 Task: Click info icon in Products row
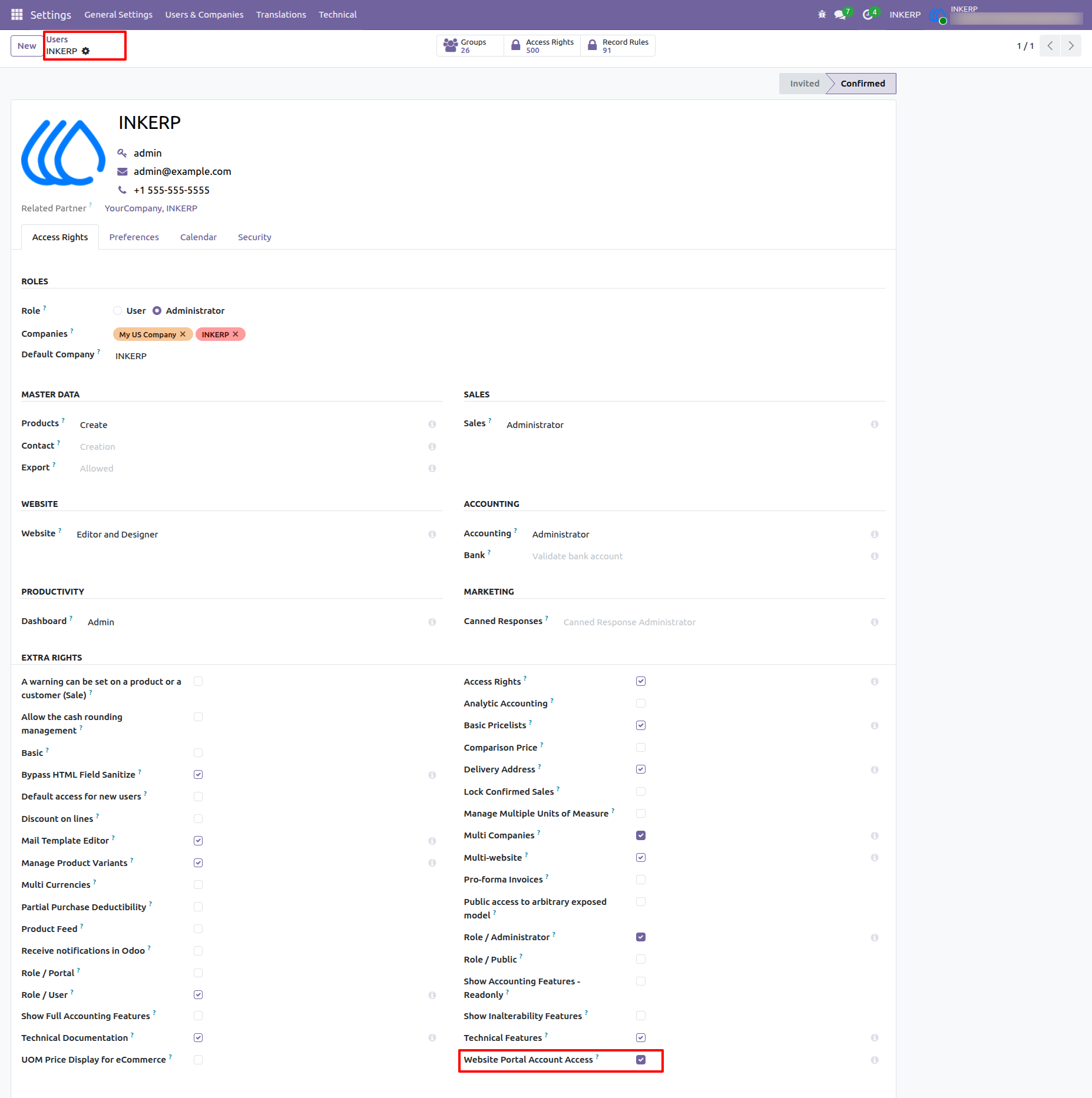point(432,424)
